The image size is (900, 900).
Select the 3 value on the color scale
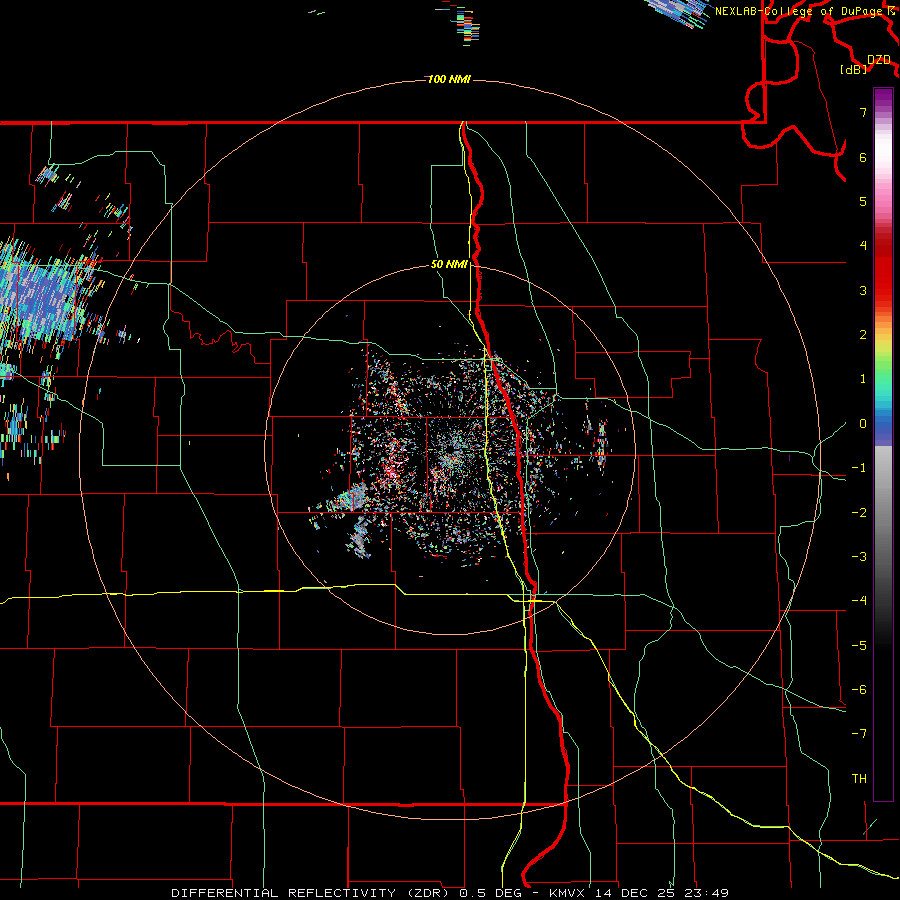click(x=863, y=290)
